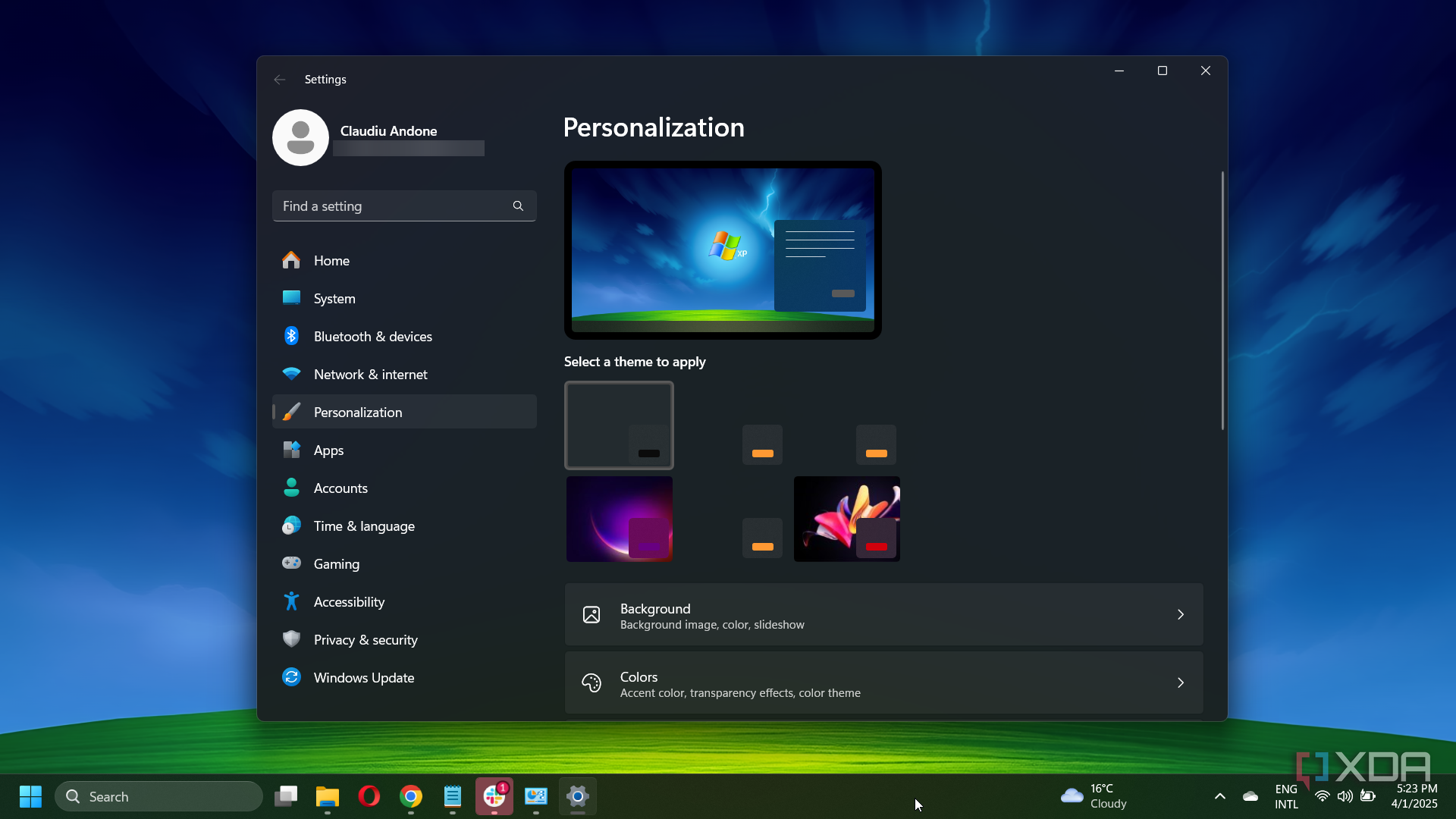1456x819 pixels.
Task: Open the Home settings page
Action: click(x=404, y=260)
